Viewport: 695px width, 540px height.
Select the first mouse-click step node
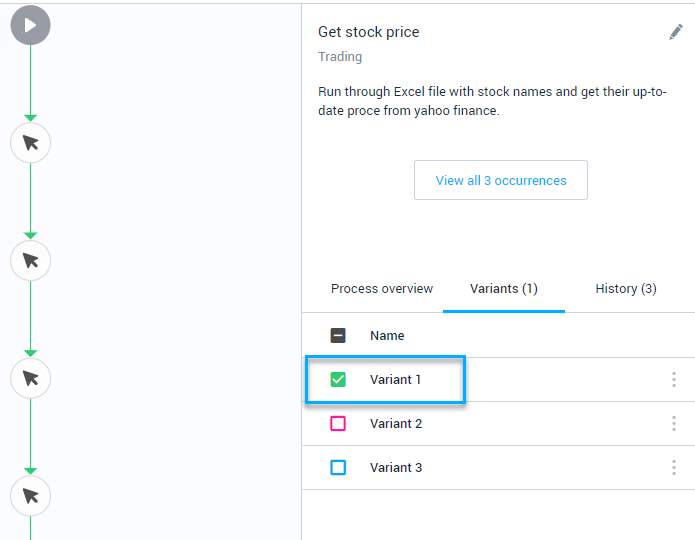click(x=31, y=143)
